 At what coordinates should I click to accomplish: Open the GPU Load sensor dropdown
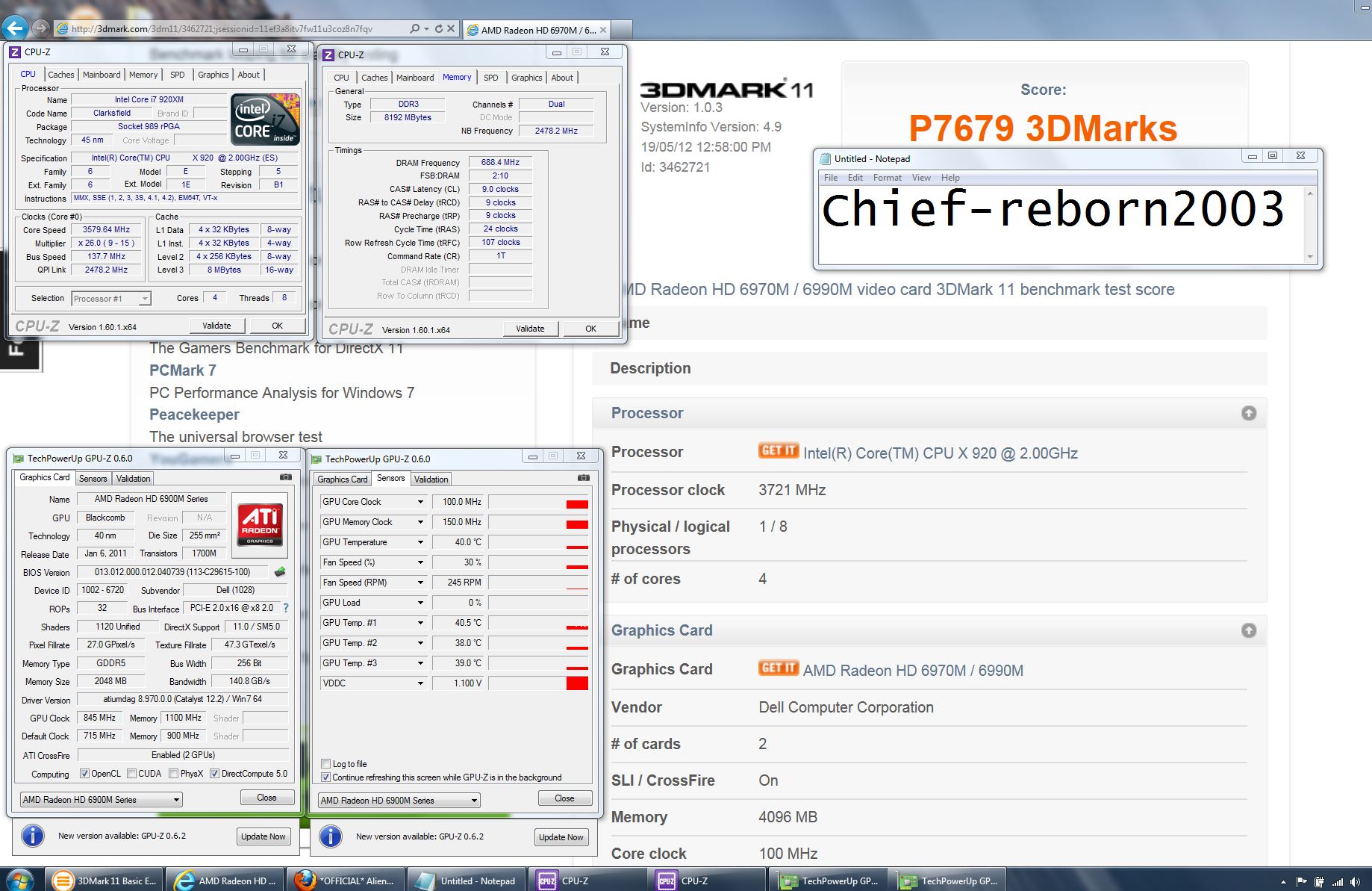pyautogui.click(x=420, y=603)
